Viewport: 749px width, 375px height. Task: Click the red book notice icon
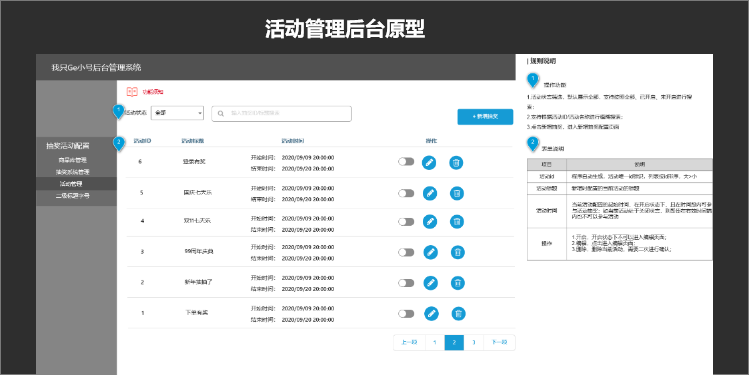(x=132, y=92)
